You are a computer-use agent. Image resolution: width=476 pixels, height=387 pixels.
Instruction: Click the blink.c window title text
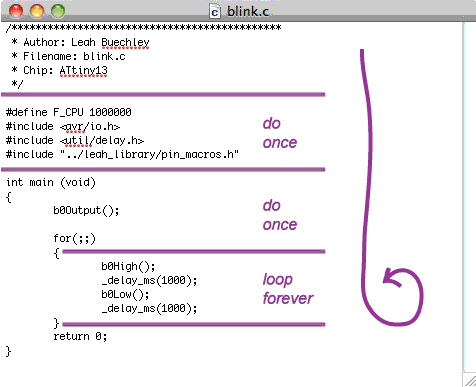(248, 12)
